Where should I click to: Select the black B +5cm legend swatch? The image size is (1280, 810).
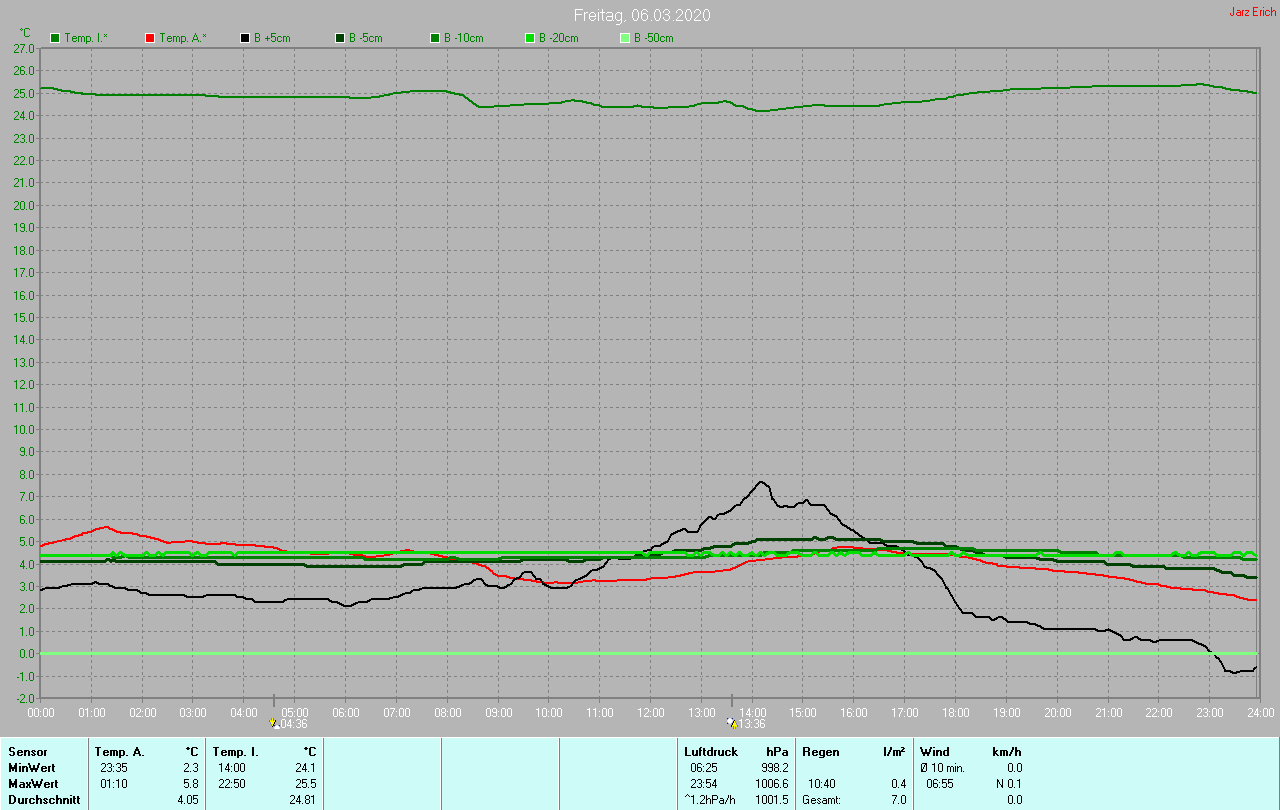pyautogui.click(x=245, y=38)
